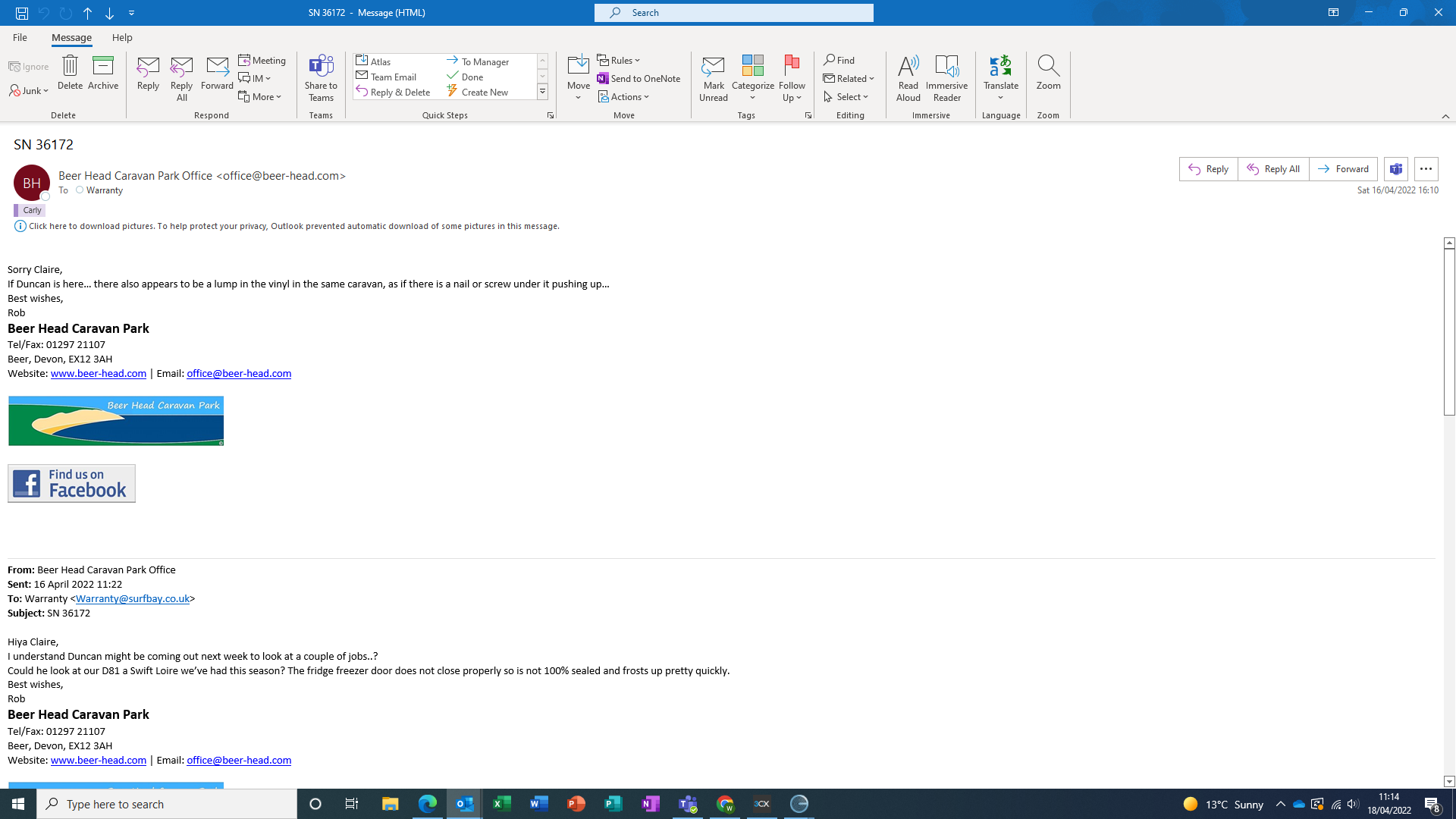This screenshot has width=1456, height=819.
Task: Expand the Quick Steps gallery
Action: tap(542, 92)
